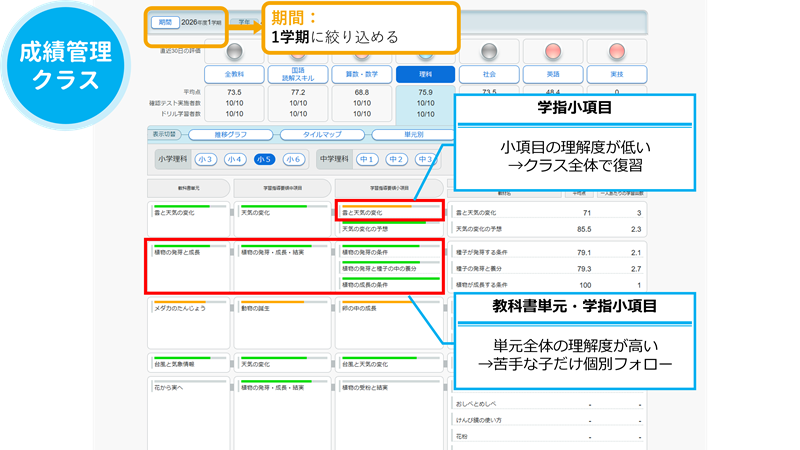
Task: Click the 花粉 row in score table
Action: 547,437
